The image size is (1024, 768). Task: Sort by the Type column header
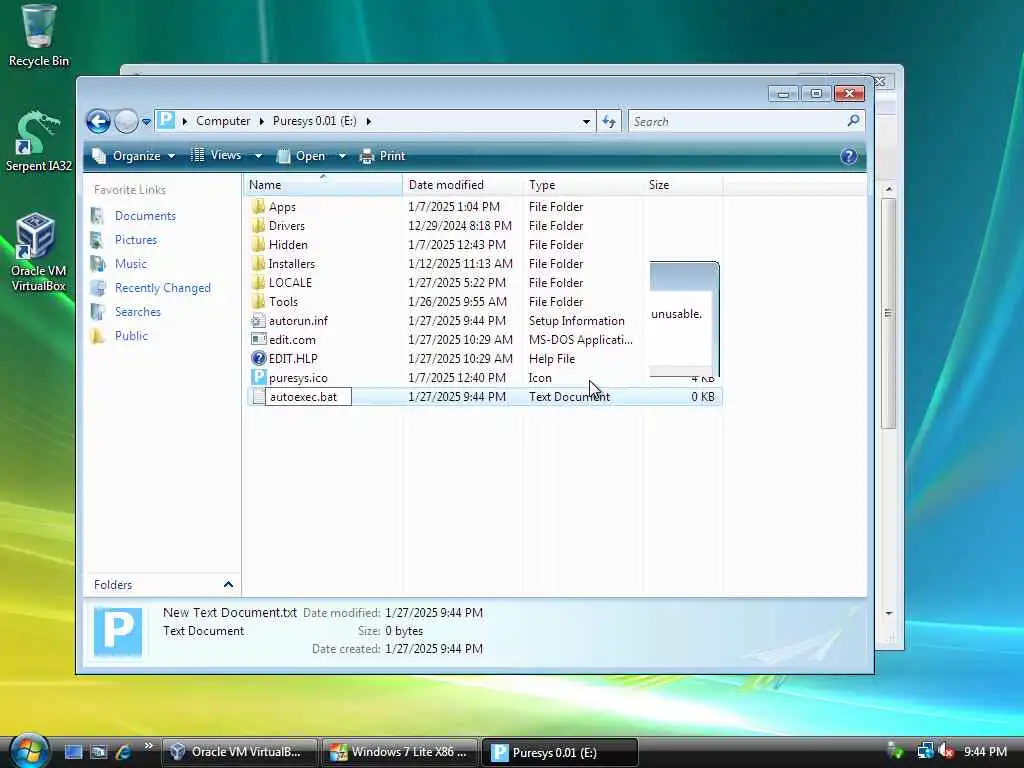[x=583, y=185]
